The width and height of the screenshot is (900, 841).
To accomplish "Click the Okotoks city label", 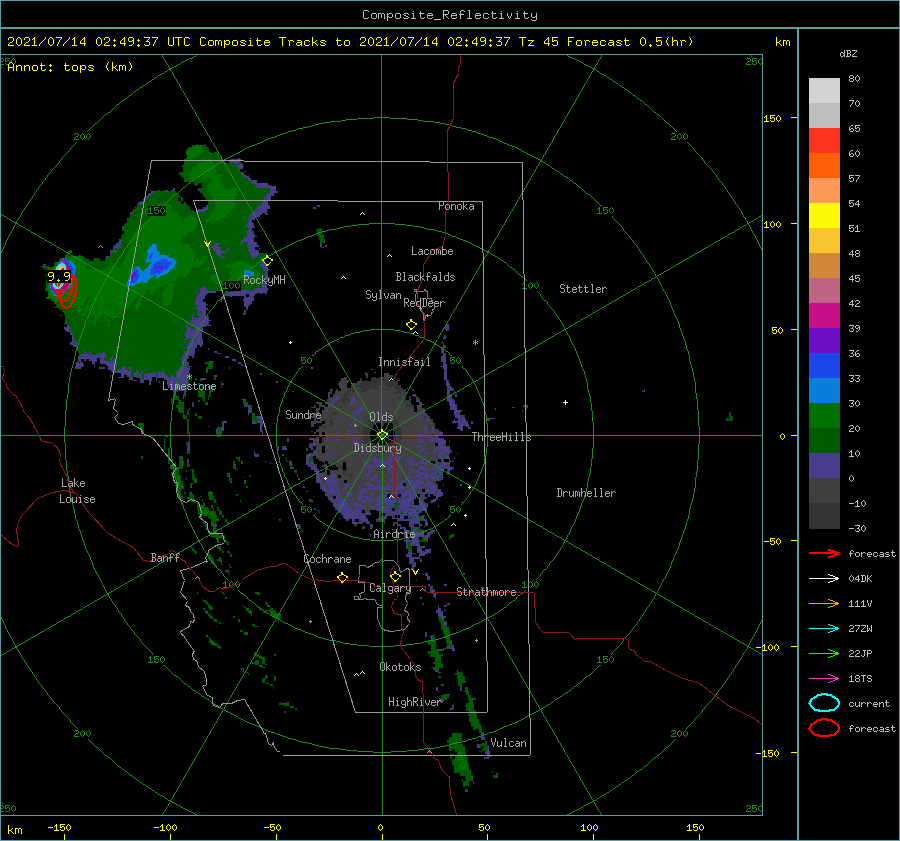I will 400,667.
